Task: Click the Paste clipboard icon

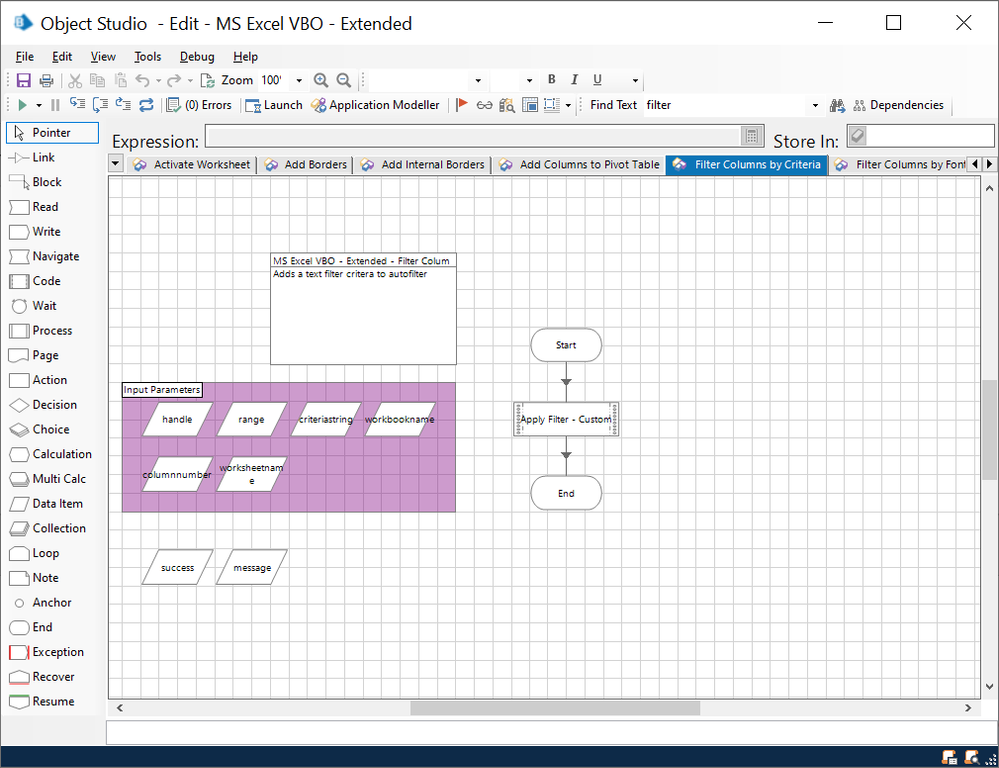Action: 120,80
